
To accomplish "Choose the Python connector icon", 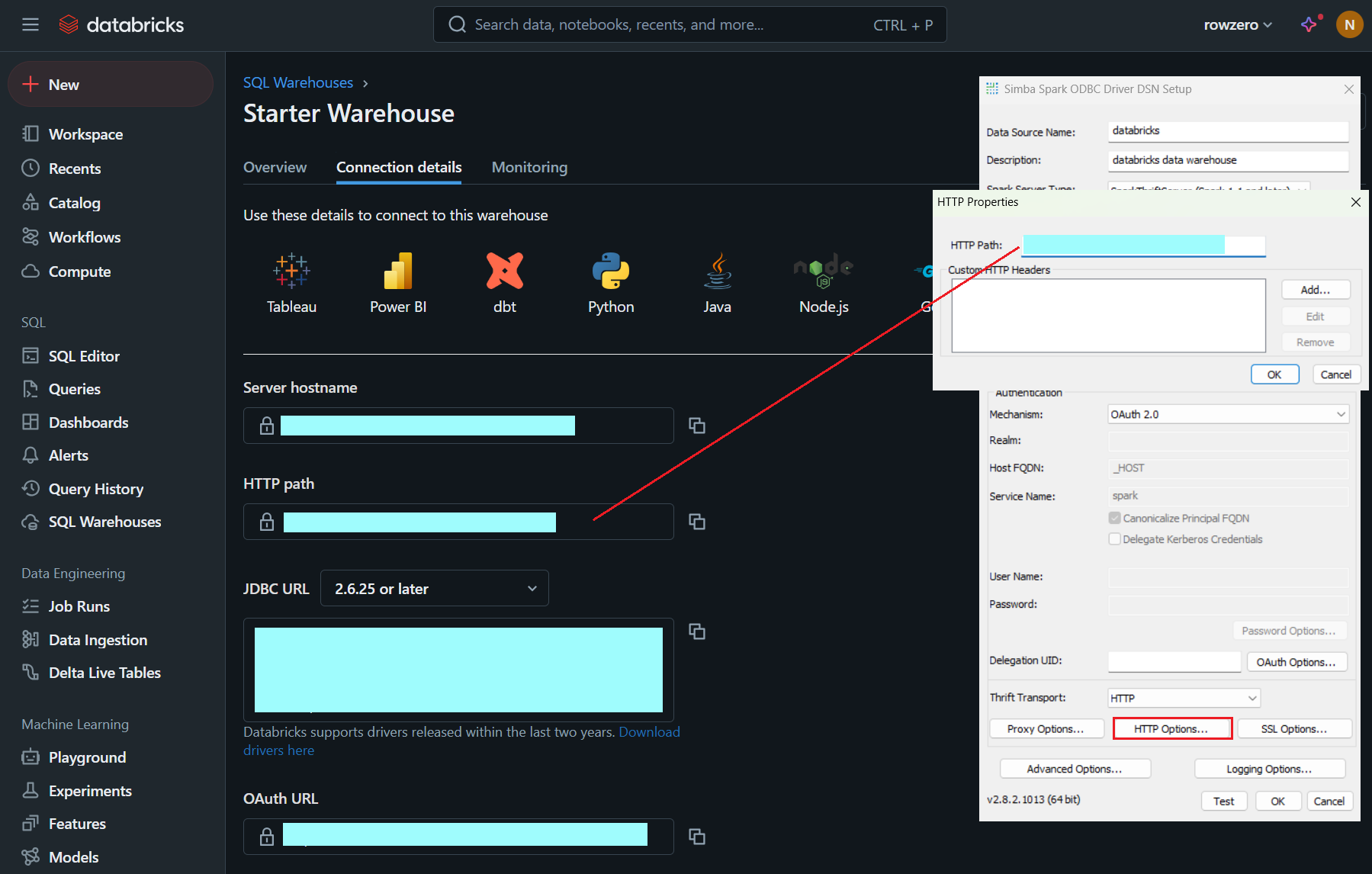I will (611, 272).
